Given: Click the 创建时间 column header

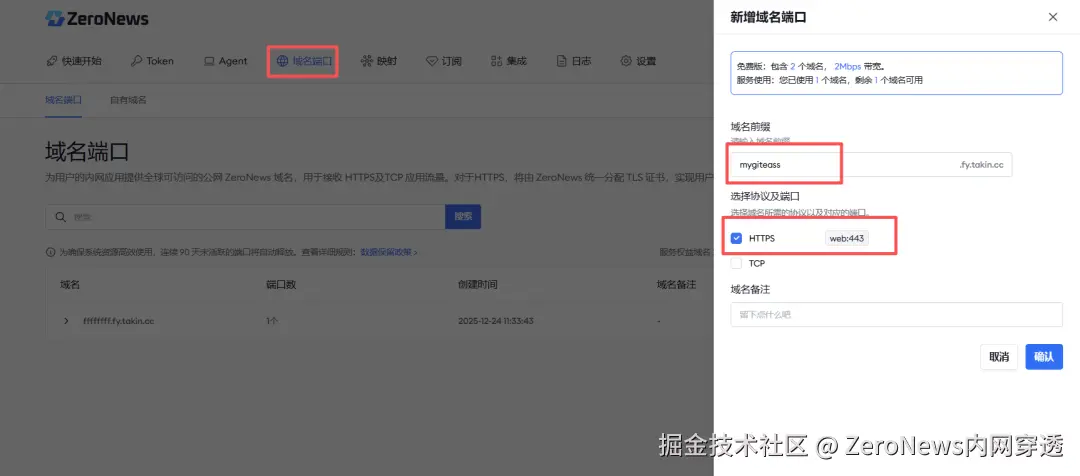Looking at the screenshot, I should 477,284.
